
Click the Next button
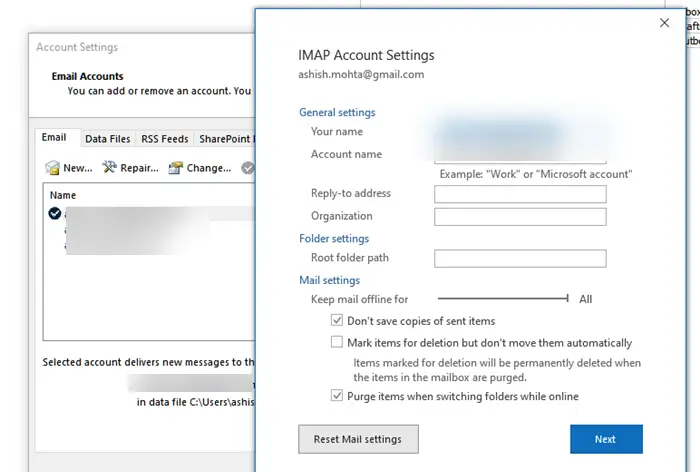(606, 439)
